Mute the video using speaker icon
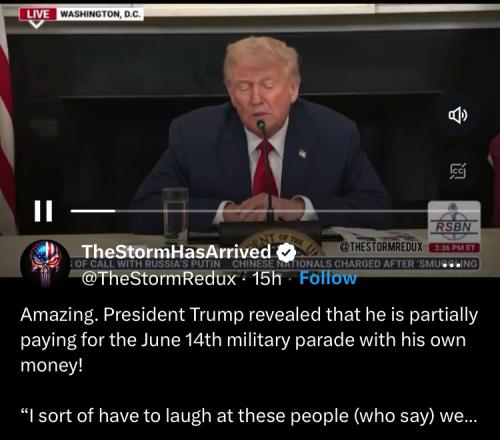The width and height of the screenshot is (500, 440). point(458,115)
